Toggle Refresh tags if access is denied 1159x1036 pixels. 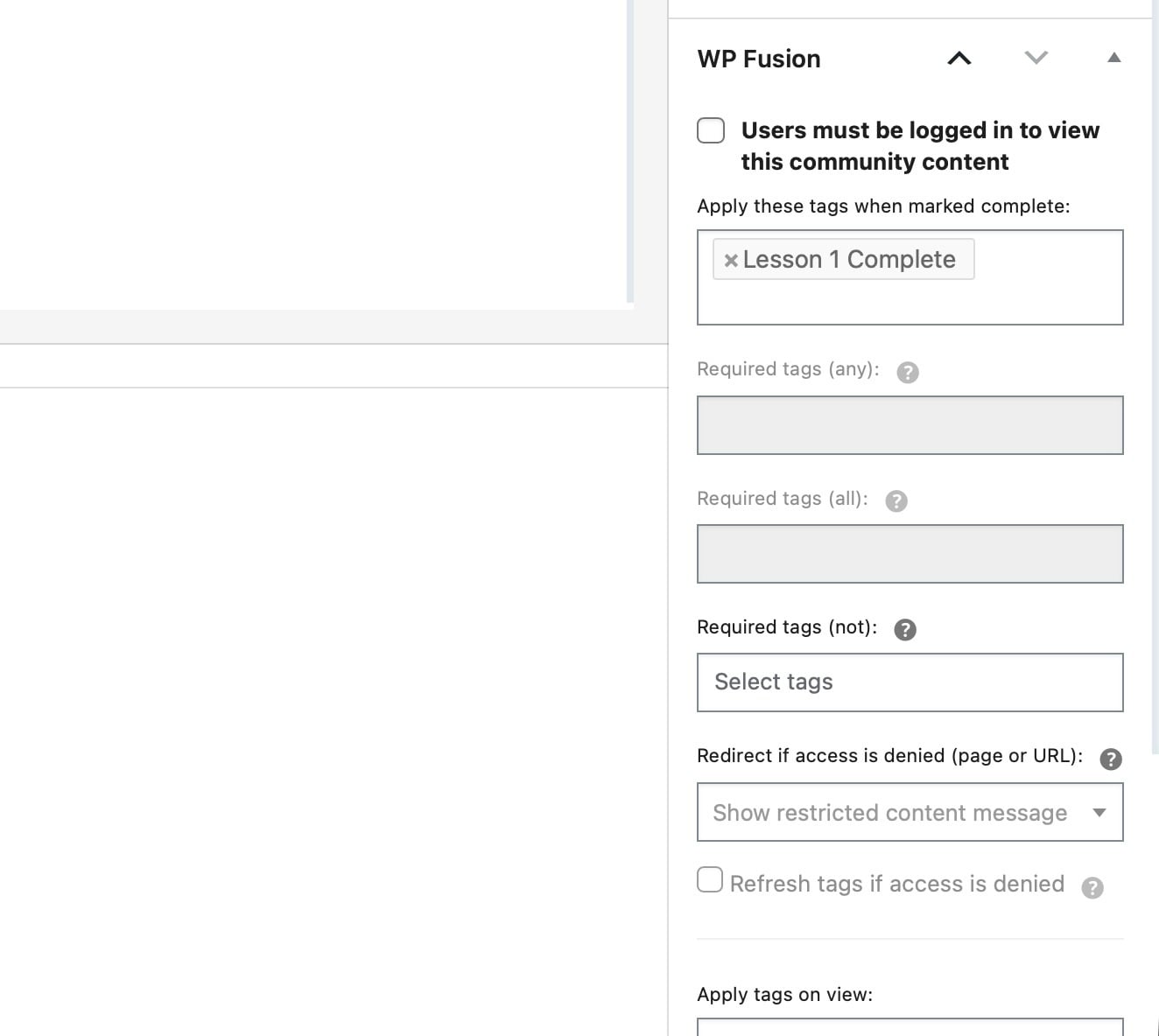710,879
